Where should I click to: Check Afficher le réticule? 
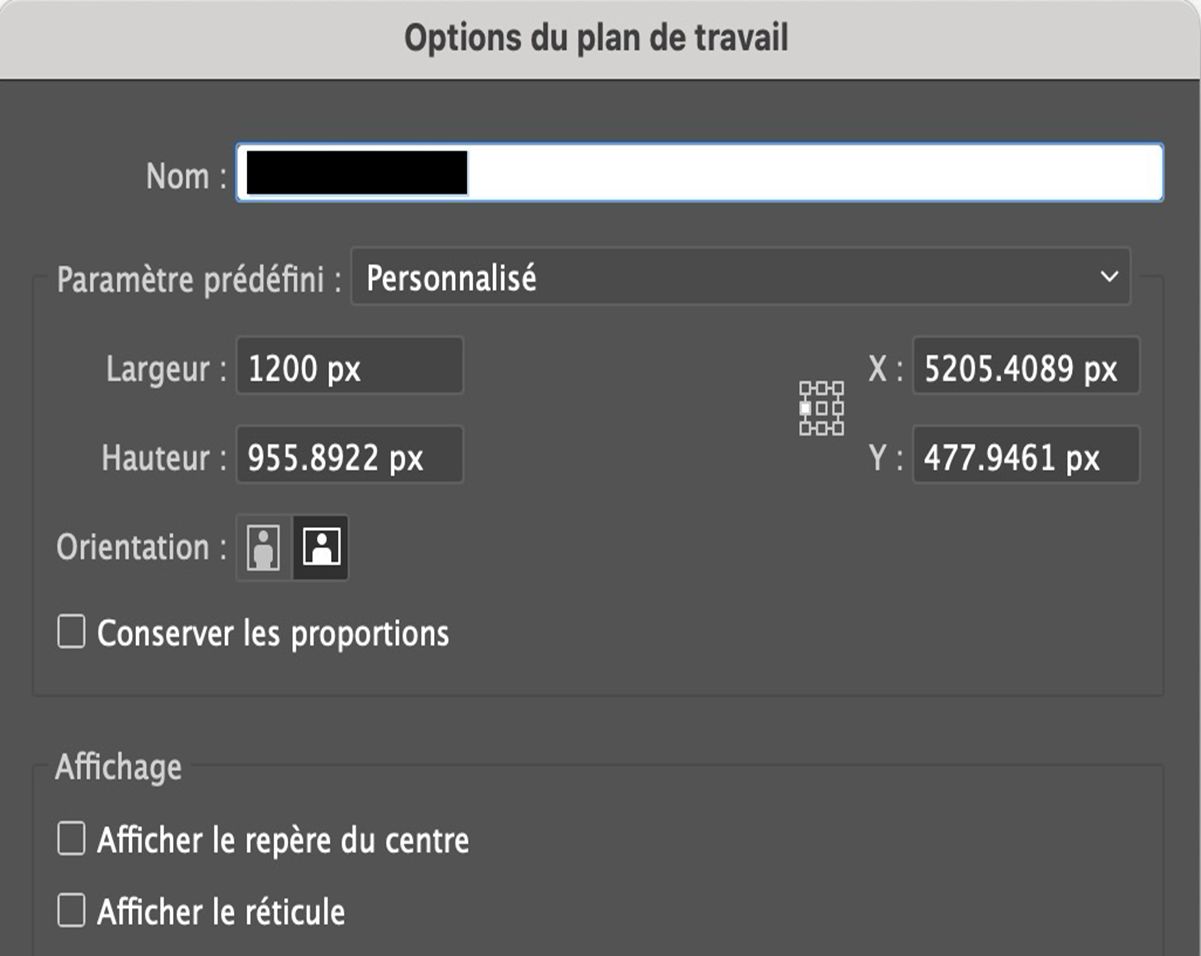click(70, 911)
